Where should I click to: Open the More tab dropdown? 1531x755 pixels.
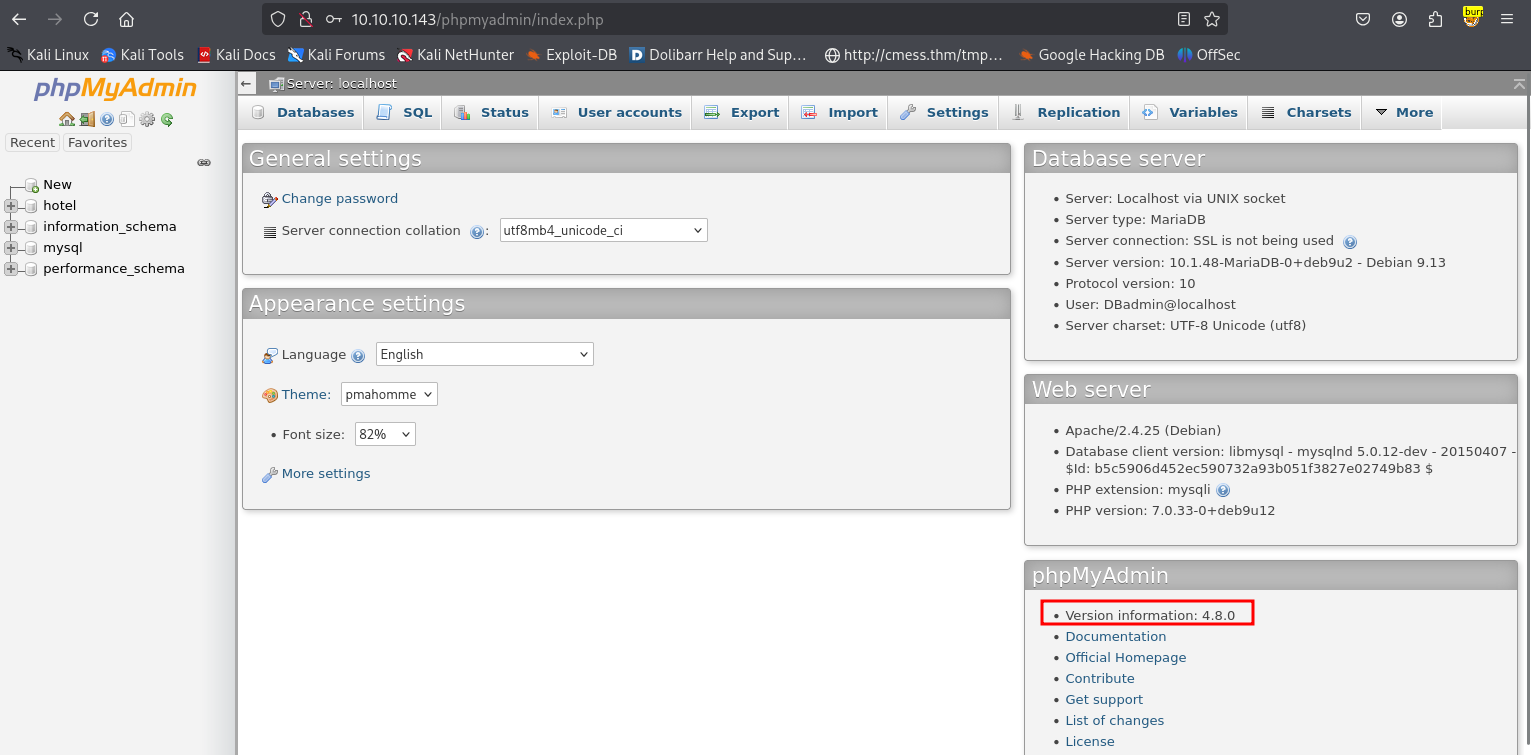point(1403,112)
